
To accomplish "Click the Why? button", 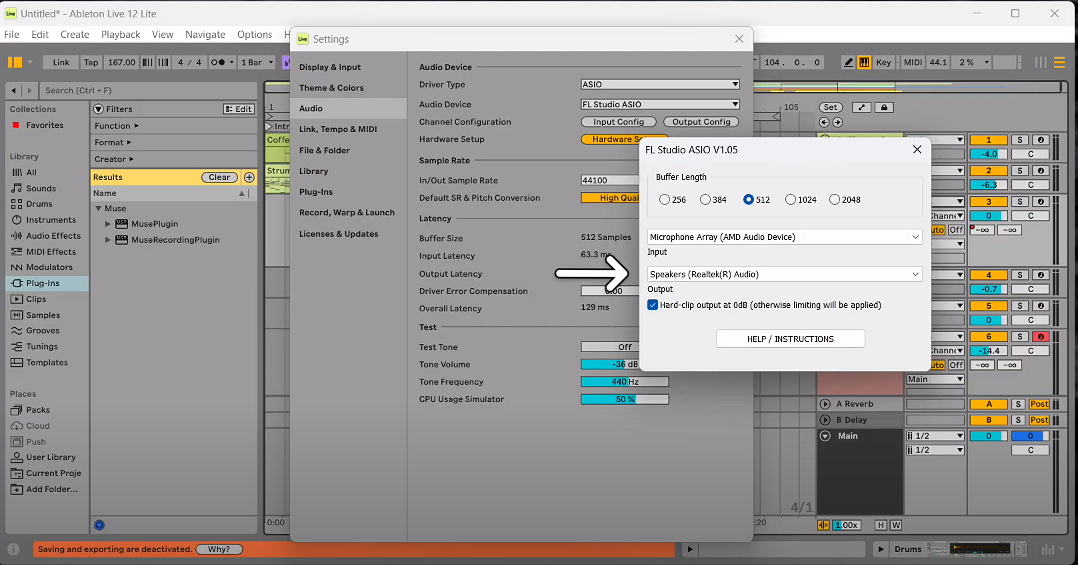I will click(x=219, y=549).
